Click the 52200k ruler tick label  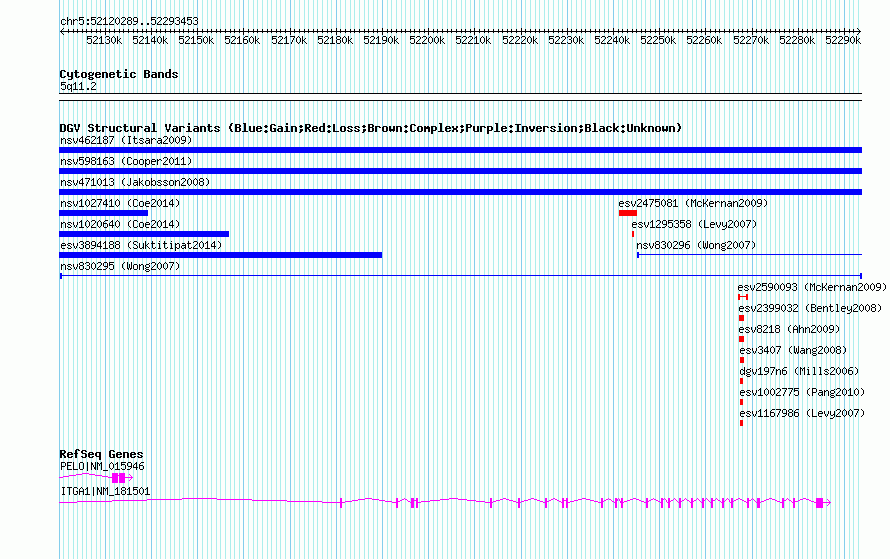click(427, 40)
